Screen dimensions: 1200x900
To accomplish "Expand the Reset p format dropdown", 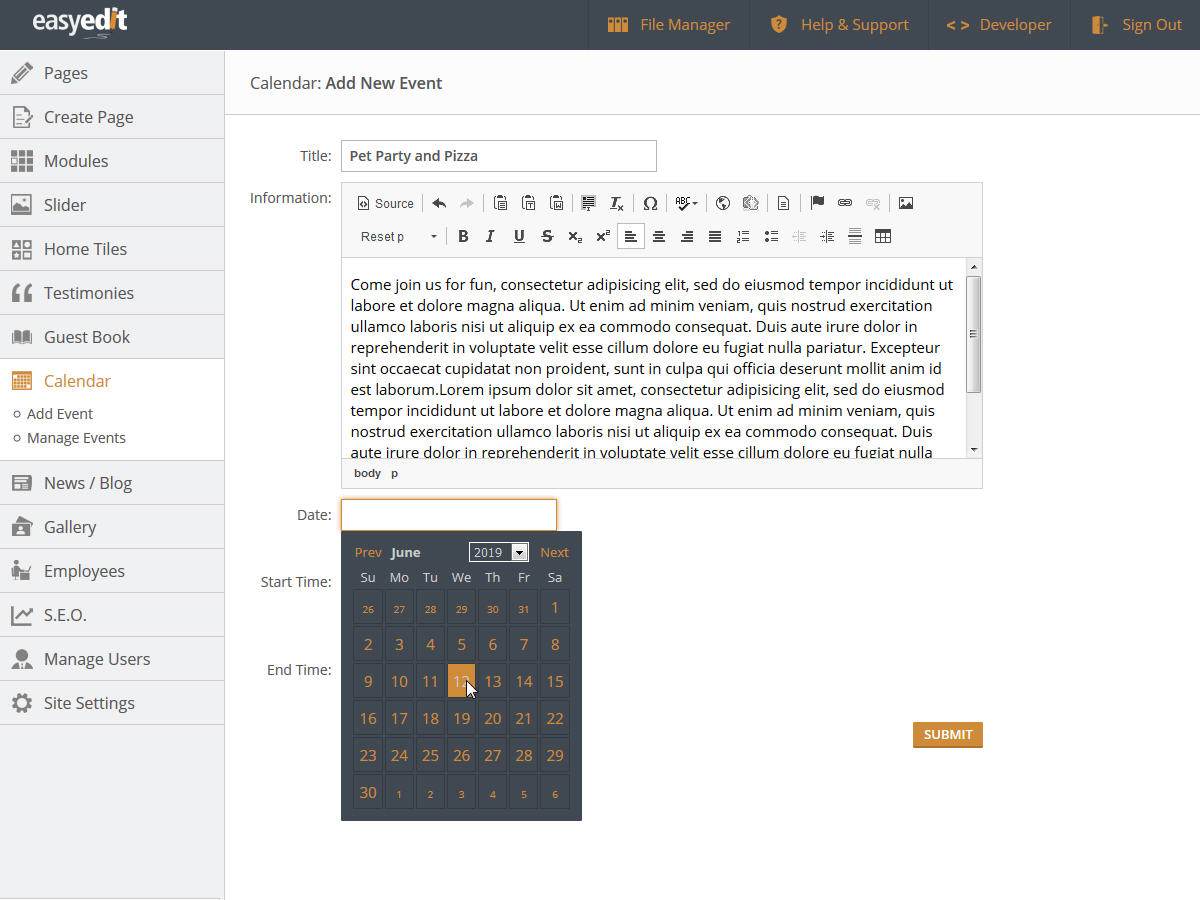I will coord(399,237).
